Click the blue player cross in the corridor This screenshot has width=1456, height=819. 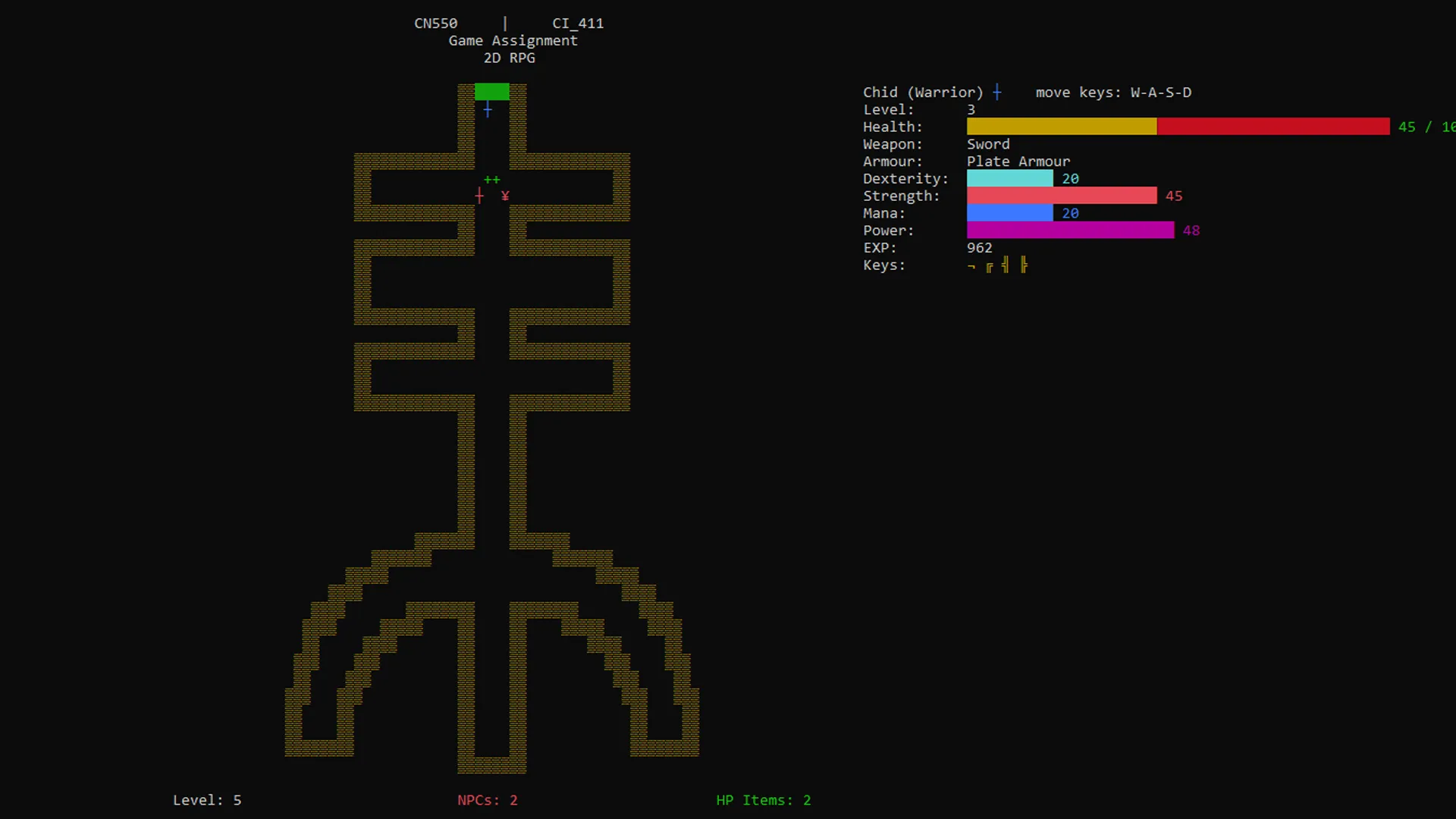488,110
